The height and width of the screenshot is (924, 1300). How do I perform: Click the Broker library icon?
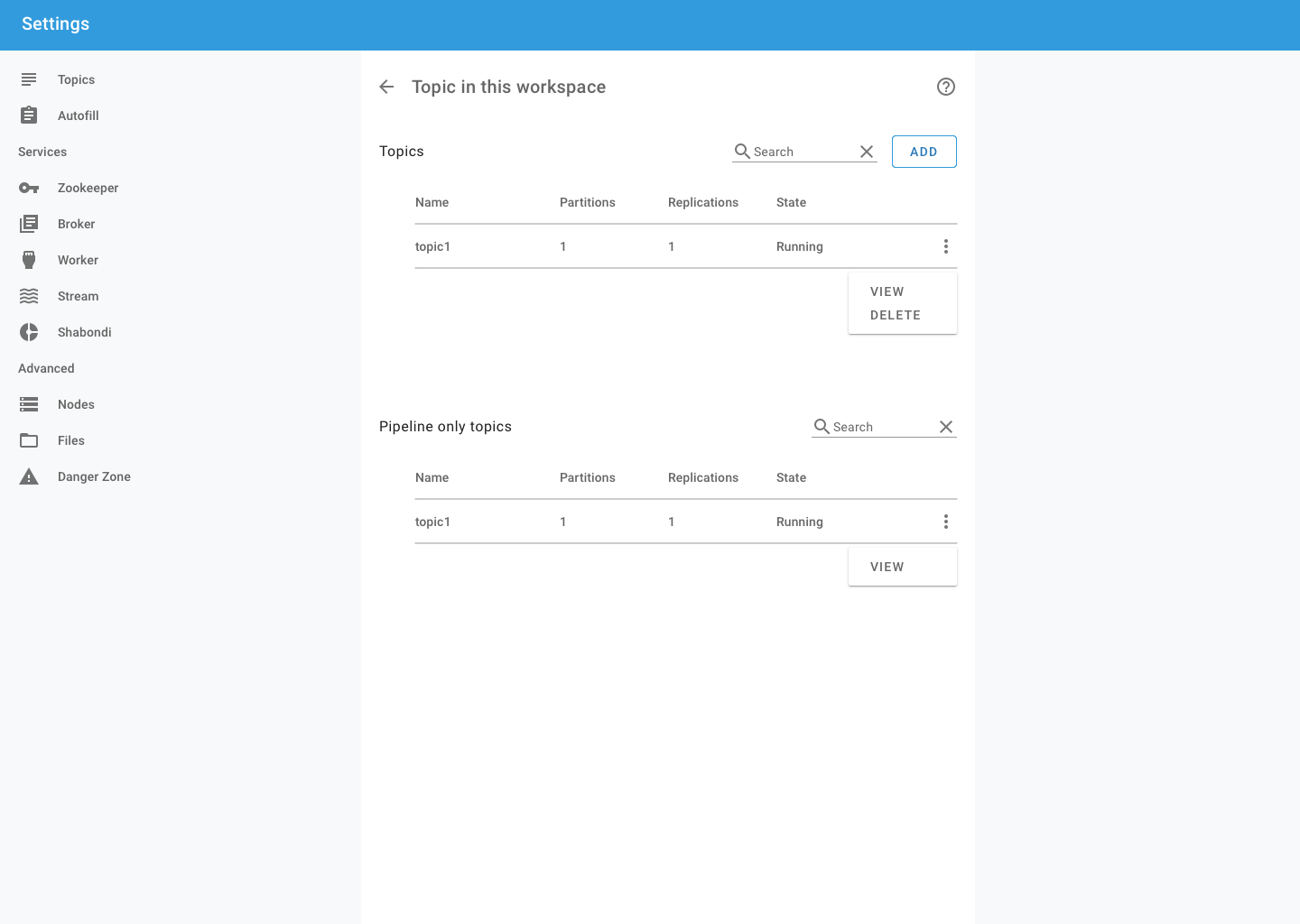click(x=29, y=224)
